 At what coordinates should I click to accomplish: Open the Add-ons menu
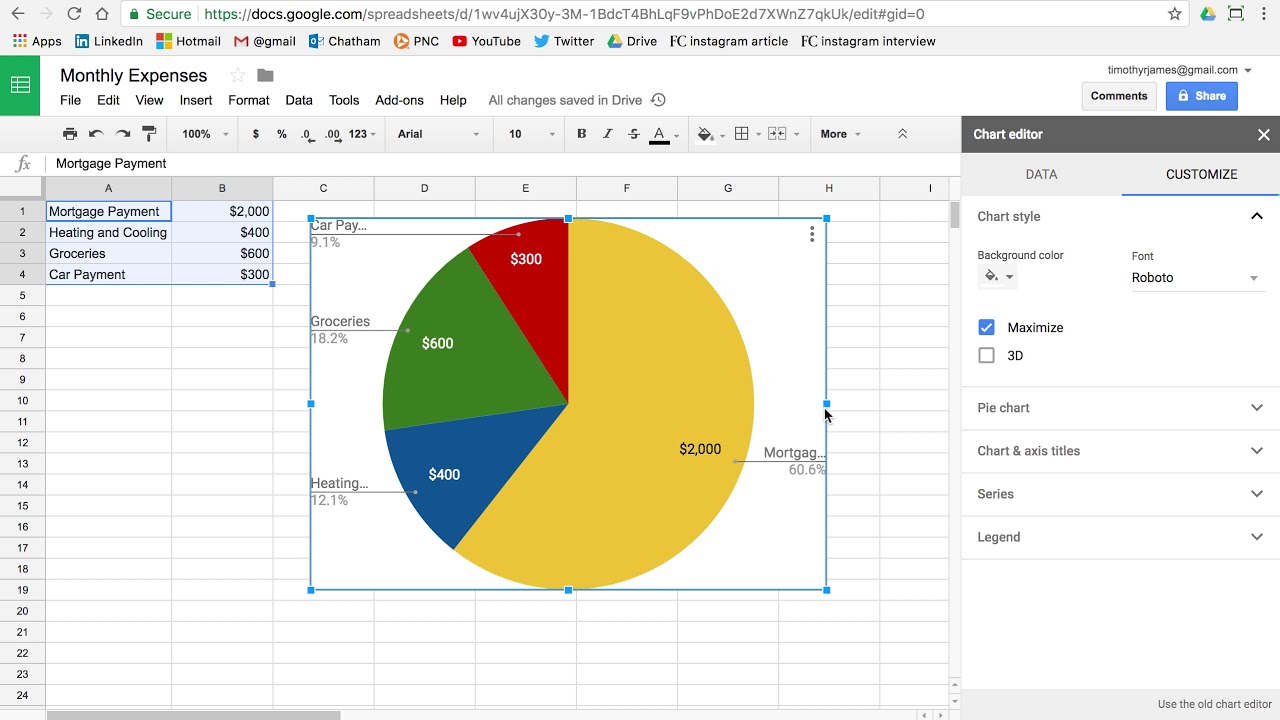(400, 100)
